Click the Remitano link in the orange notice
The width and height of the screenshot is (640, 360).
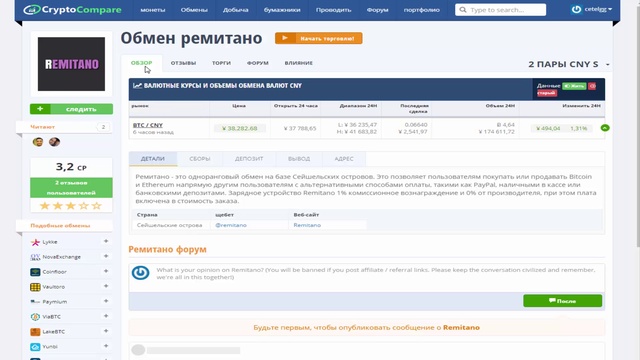pos(461,327)
